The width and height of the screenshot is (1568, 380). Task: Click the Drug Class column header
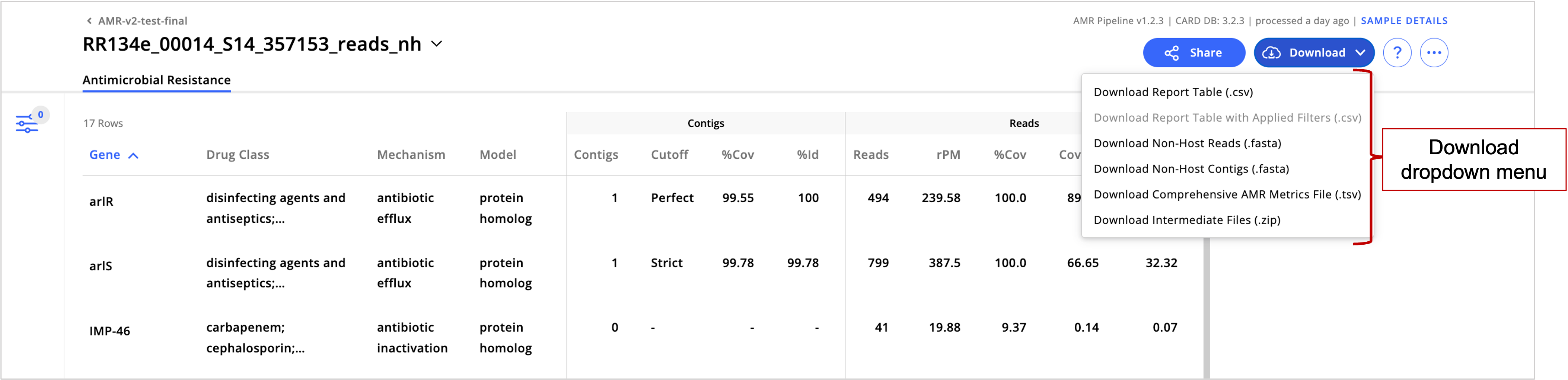click(238, 154)
